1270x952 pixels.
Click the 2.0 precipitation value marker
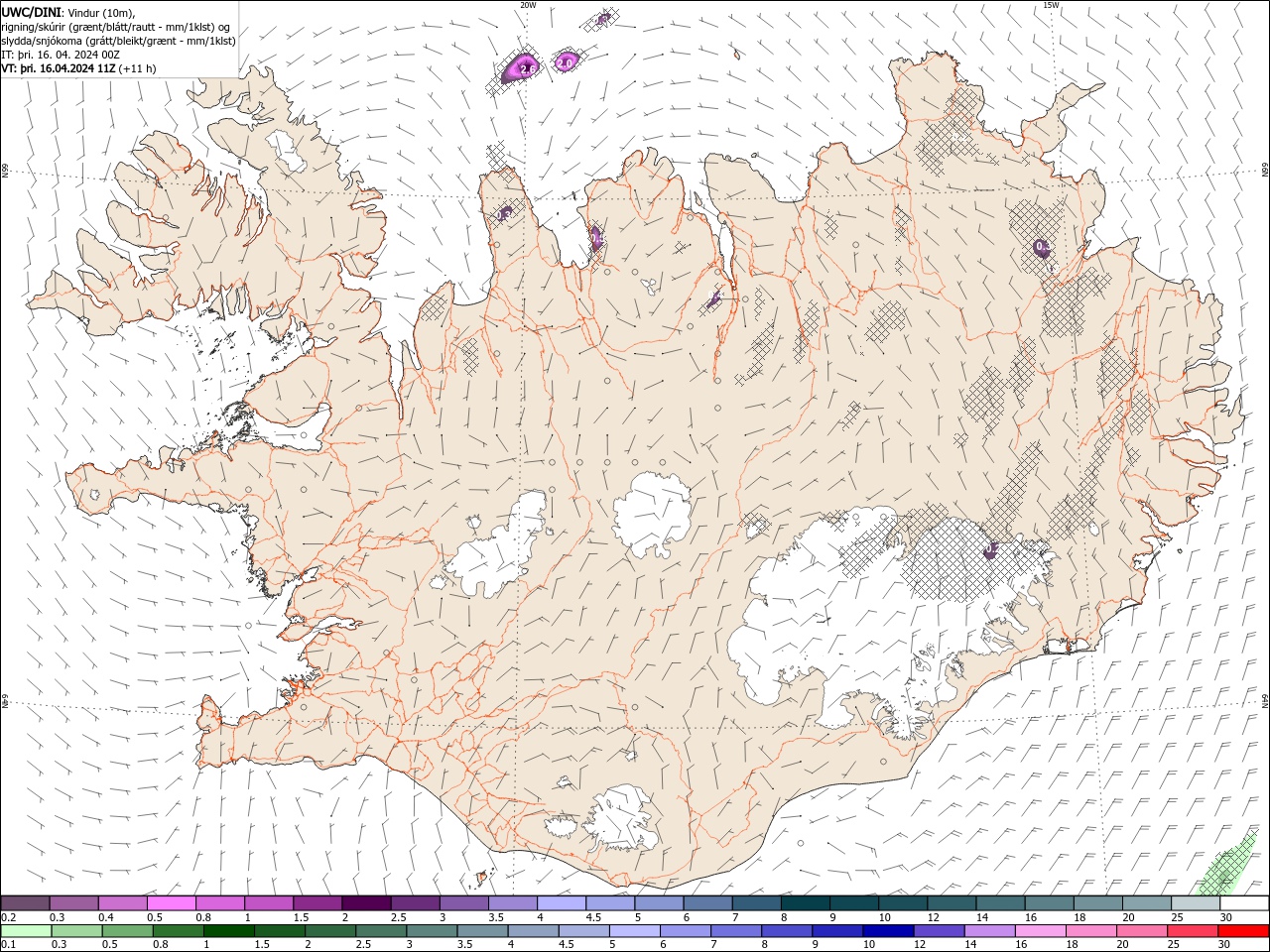(566, 62)
